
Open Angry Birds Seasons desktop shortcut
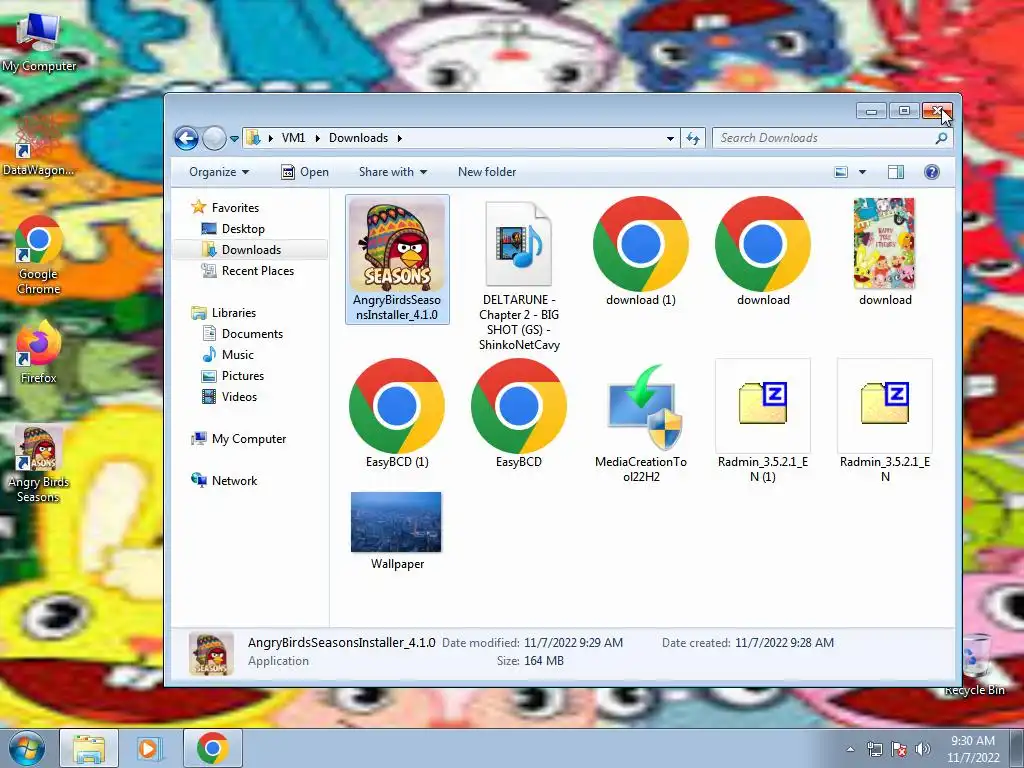[x=39, y=465]
